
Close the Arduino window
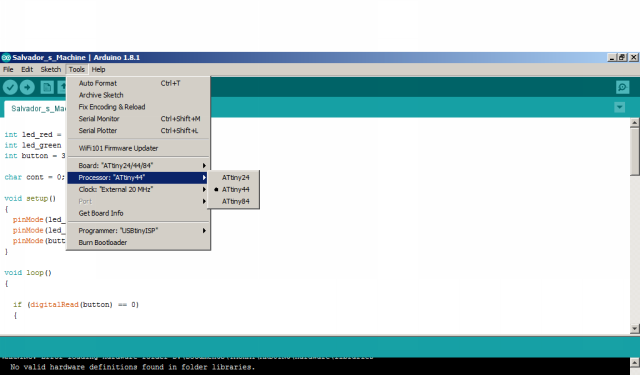click(633, 58)
